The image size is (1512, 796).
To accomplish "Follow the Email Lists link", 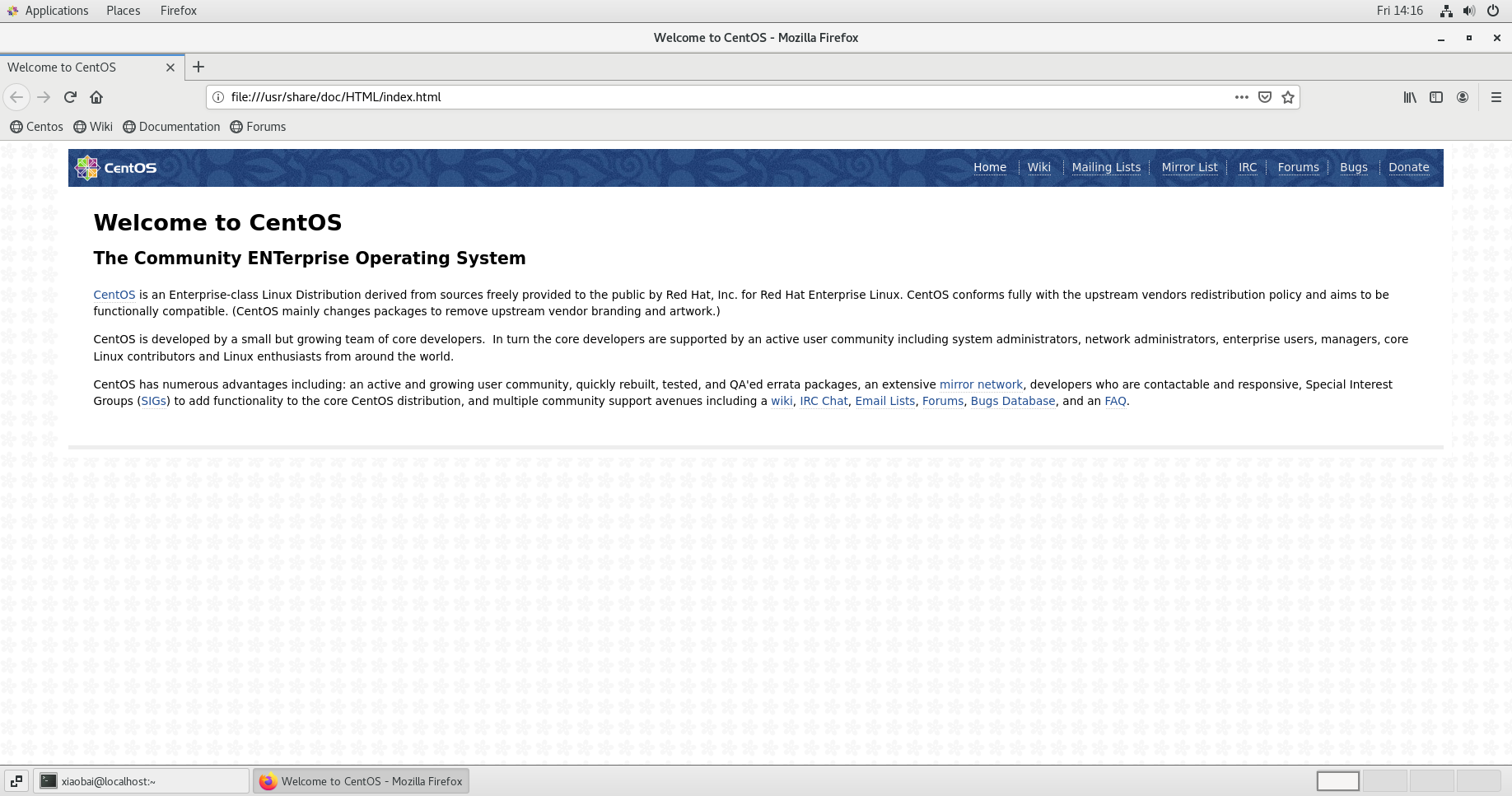I will pos(885,401).
